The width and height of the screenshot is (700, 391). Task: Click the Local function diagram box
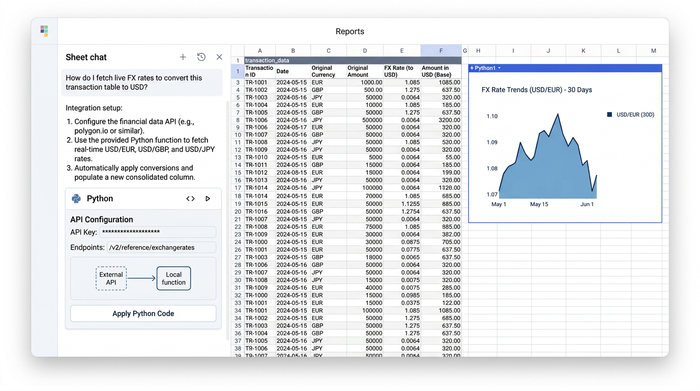(174, 278)
